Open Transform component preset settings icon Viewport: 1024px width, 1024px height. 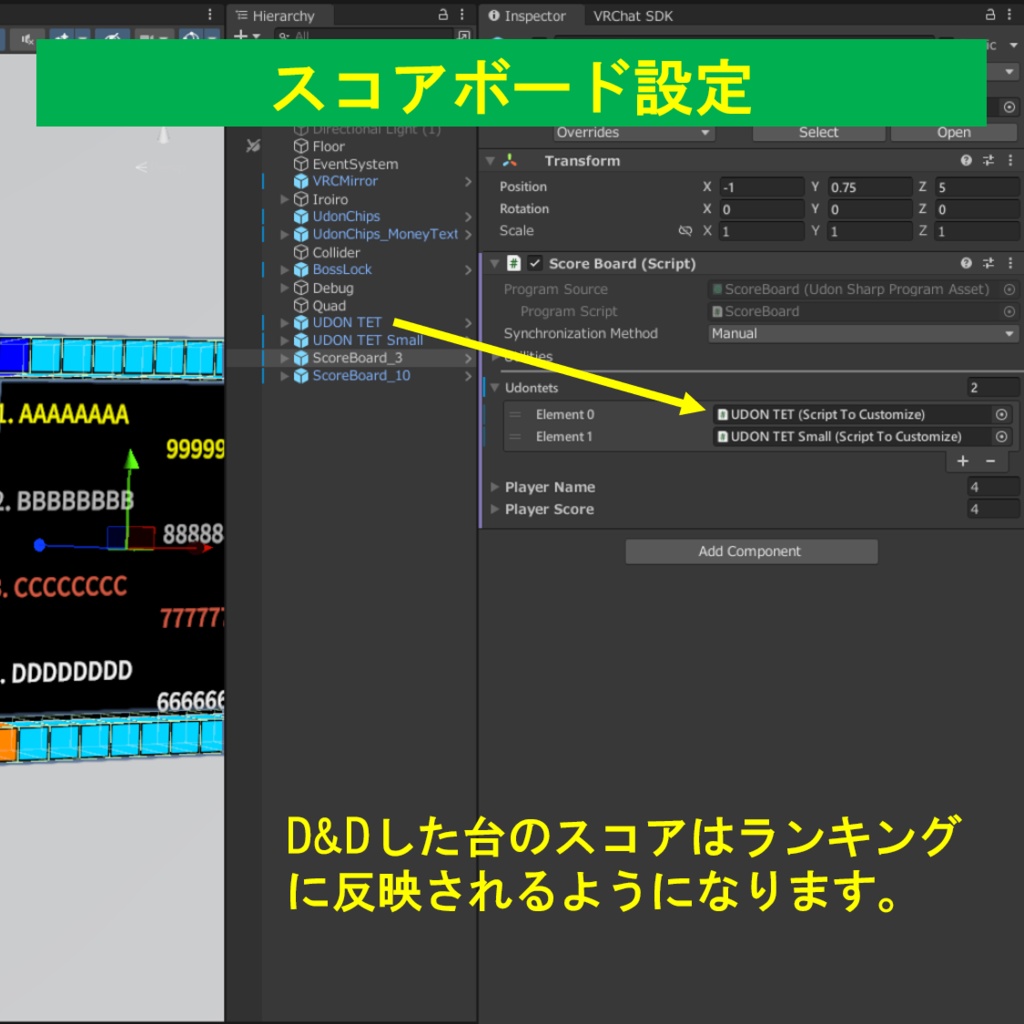point(988,161)
